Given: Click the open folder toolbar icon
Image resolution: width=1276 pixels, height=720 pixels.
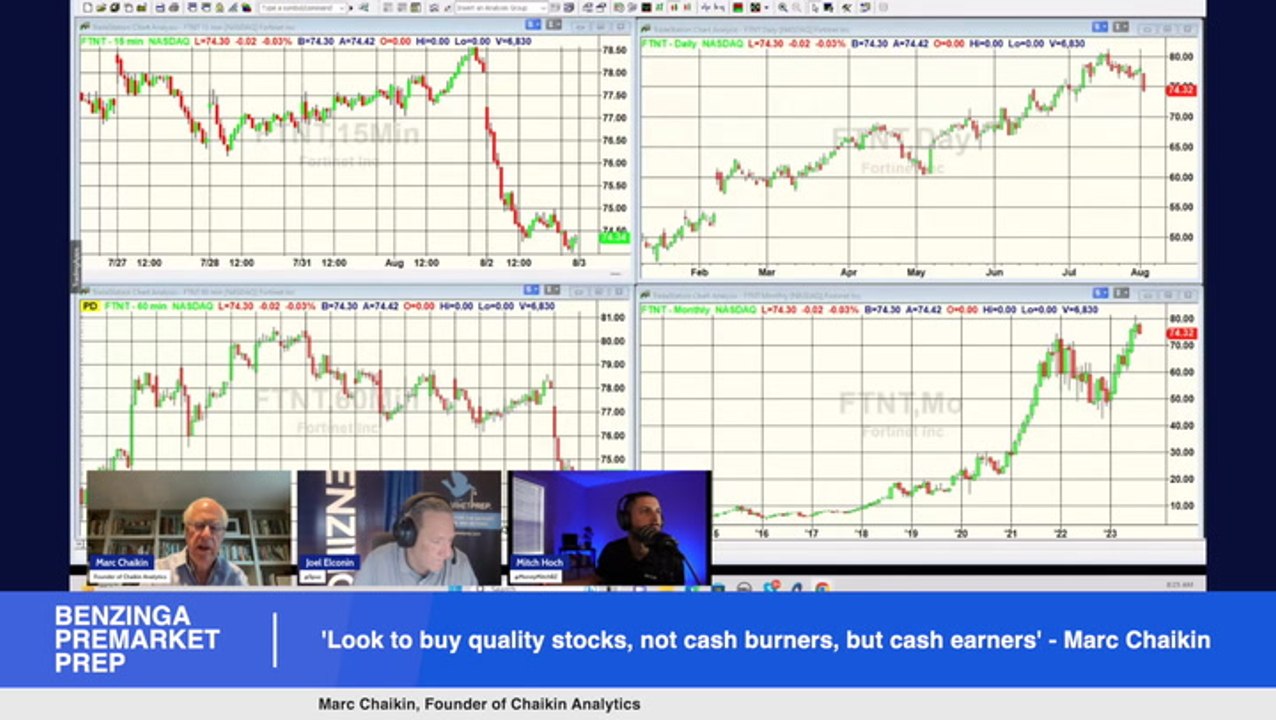Looking at the screenshot, I should pyautogui.click(x=101, y=7).
